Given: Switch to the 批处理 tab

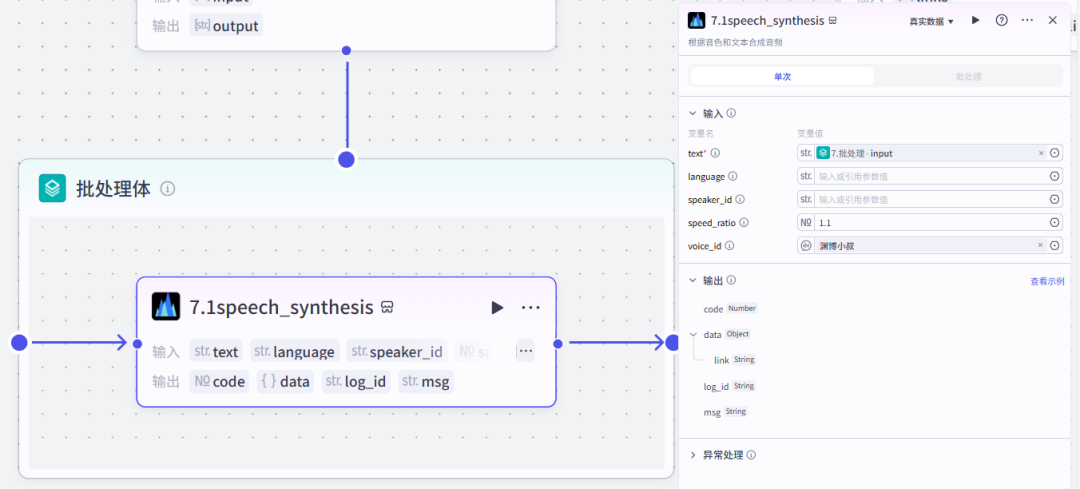Looking at the screenshot, I should (967, 76).
